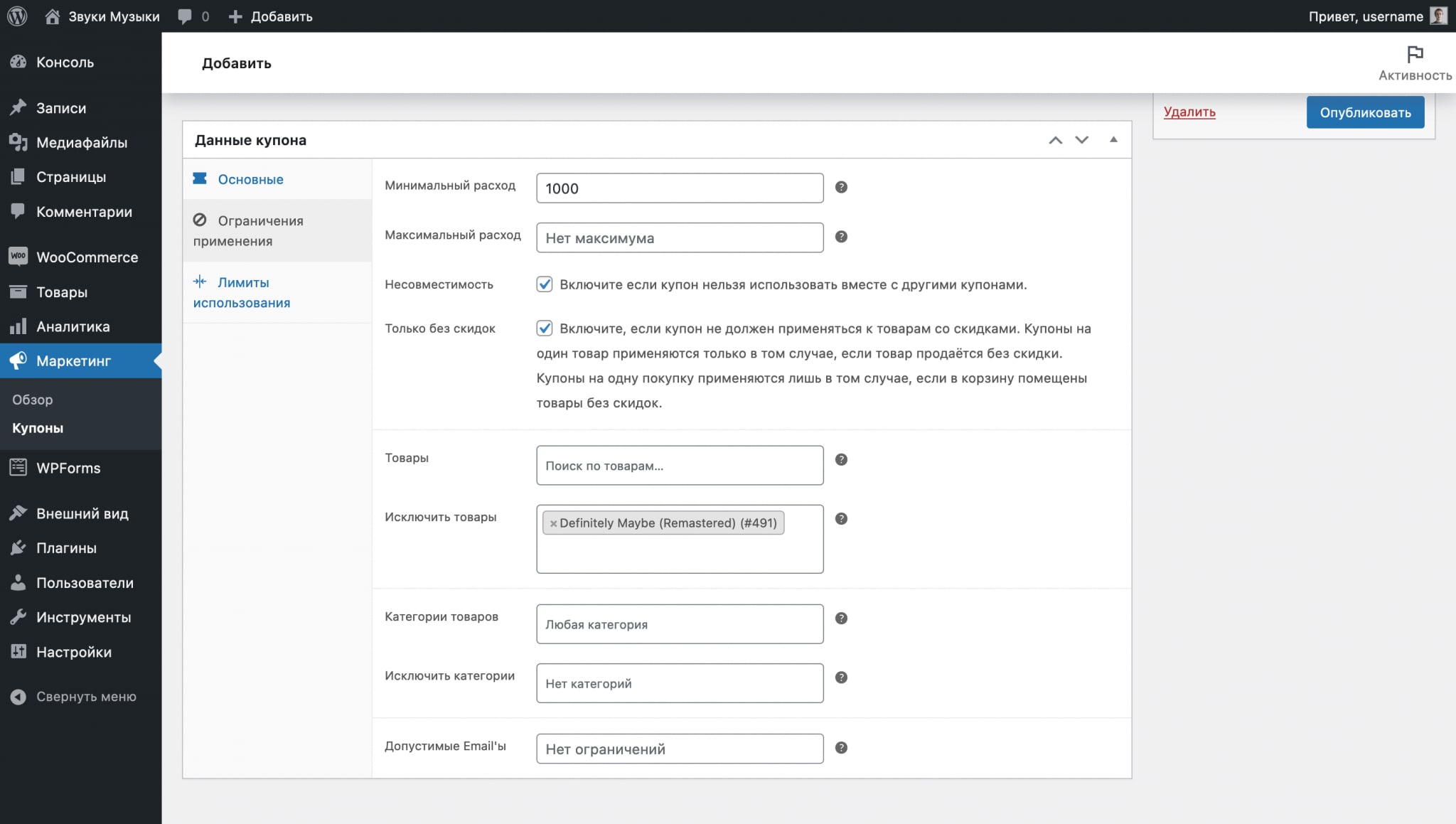This screenshot has height=824, width=1456.
Task: Switch to the Основные tab
Action: point(277,179)
